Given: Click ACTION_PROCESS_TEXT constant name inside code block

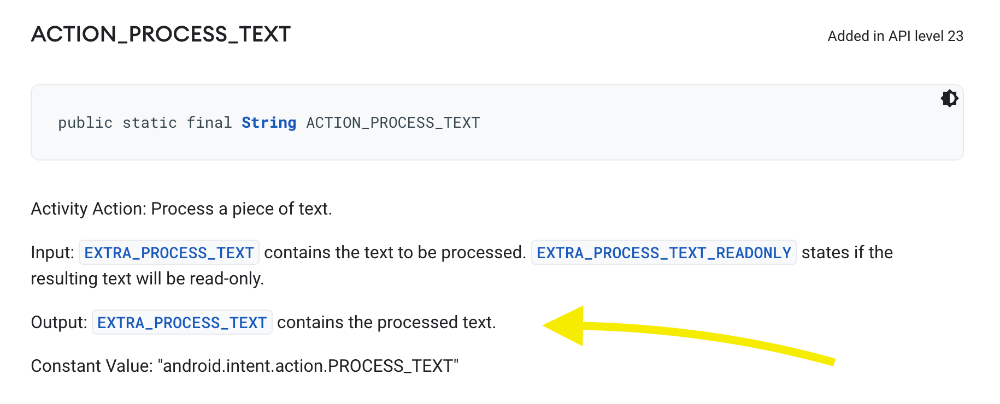Looking at the screenshot, I should pos(393,123).
